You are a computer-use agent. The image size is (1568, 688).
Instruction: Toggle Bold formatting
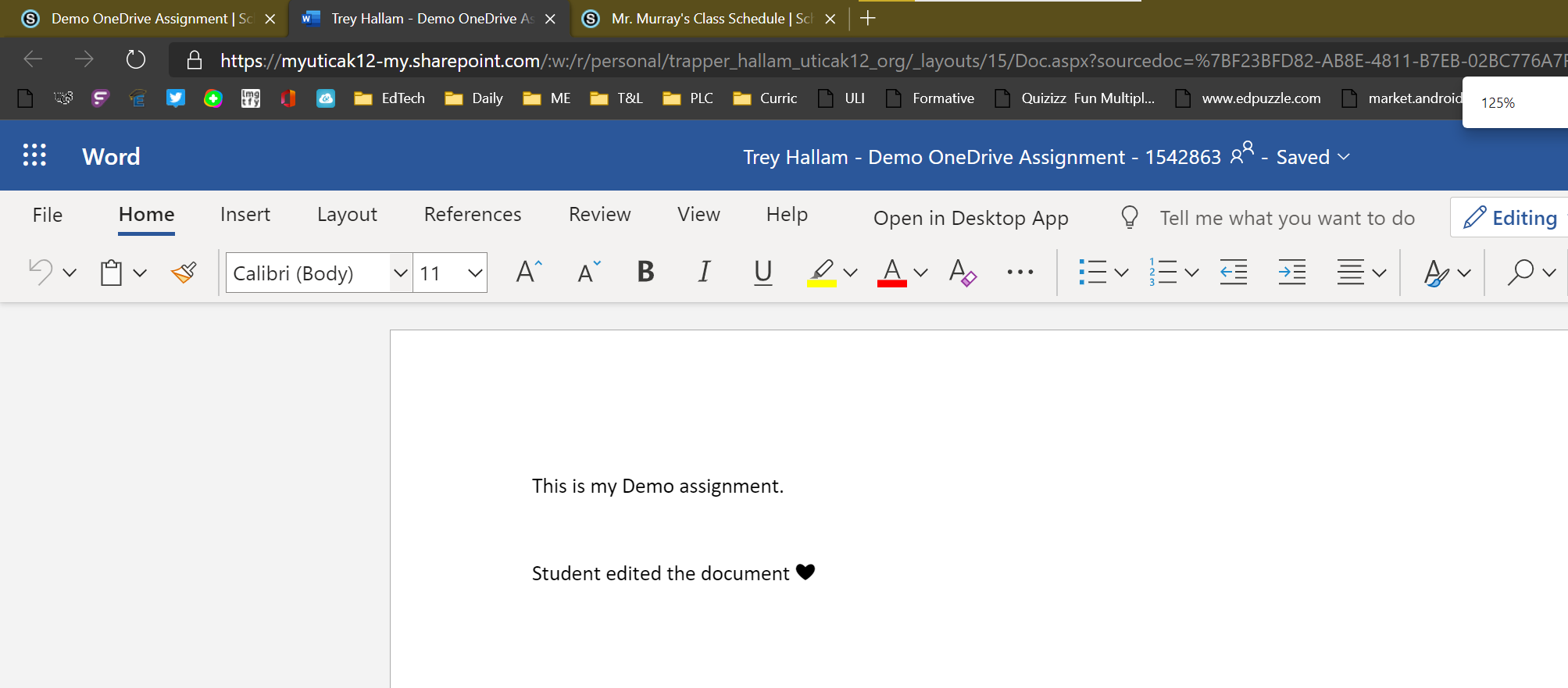pyautogui.click(x=645, y=273)
